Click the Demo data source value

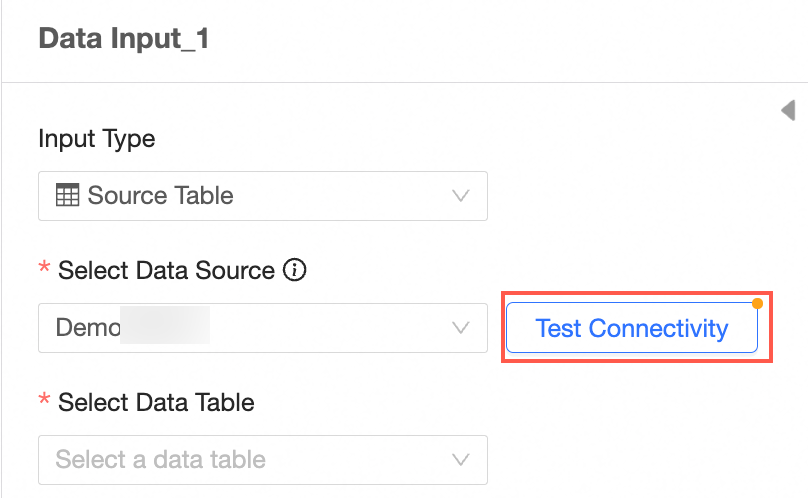tap(87, 328)
